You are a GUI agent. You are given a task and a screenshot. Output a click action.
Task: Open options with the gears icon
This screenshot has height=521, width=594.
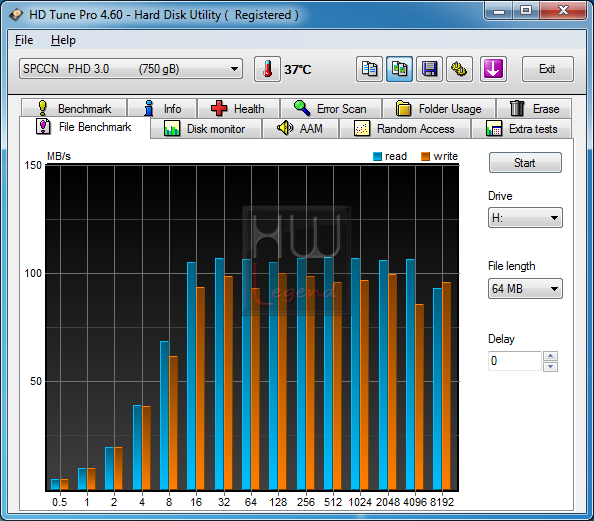(x=459, y=69)
